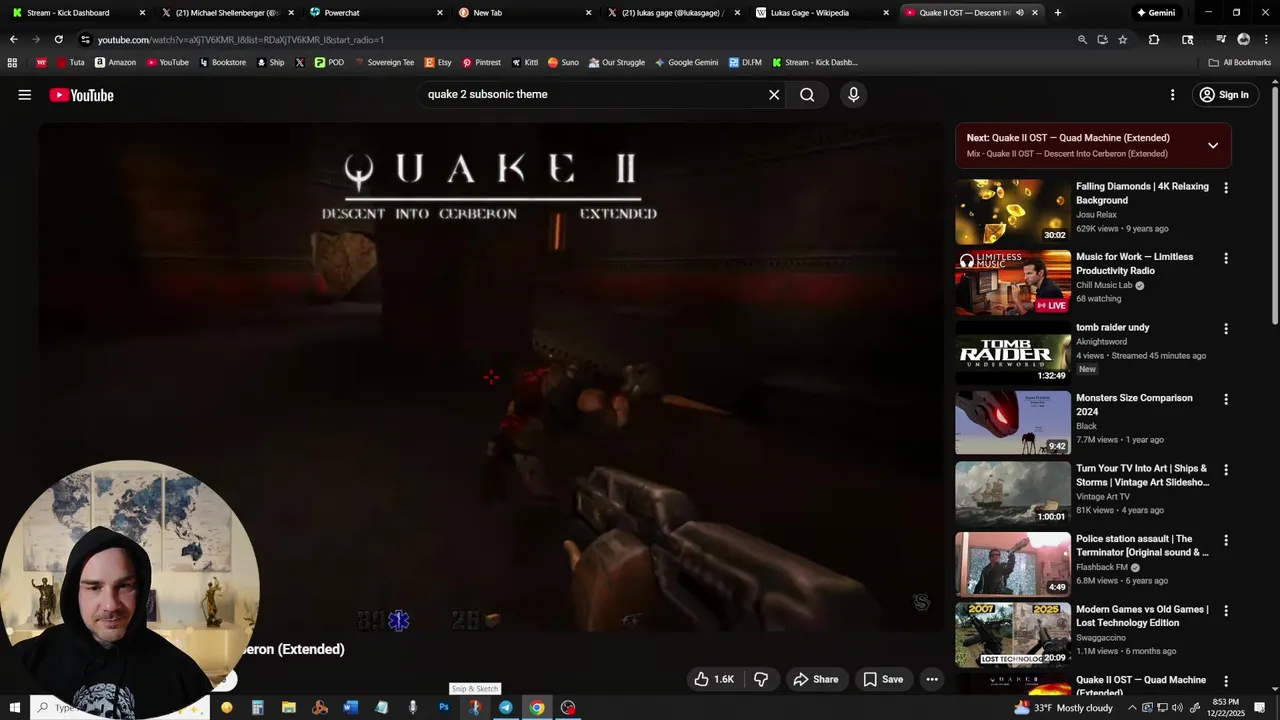Open Telegram from the taskbar
The image size is (1280, 720).
(x=506, y=707)
